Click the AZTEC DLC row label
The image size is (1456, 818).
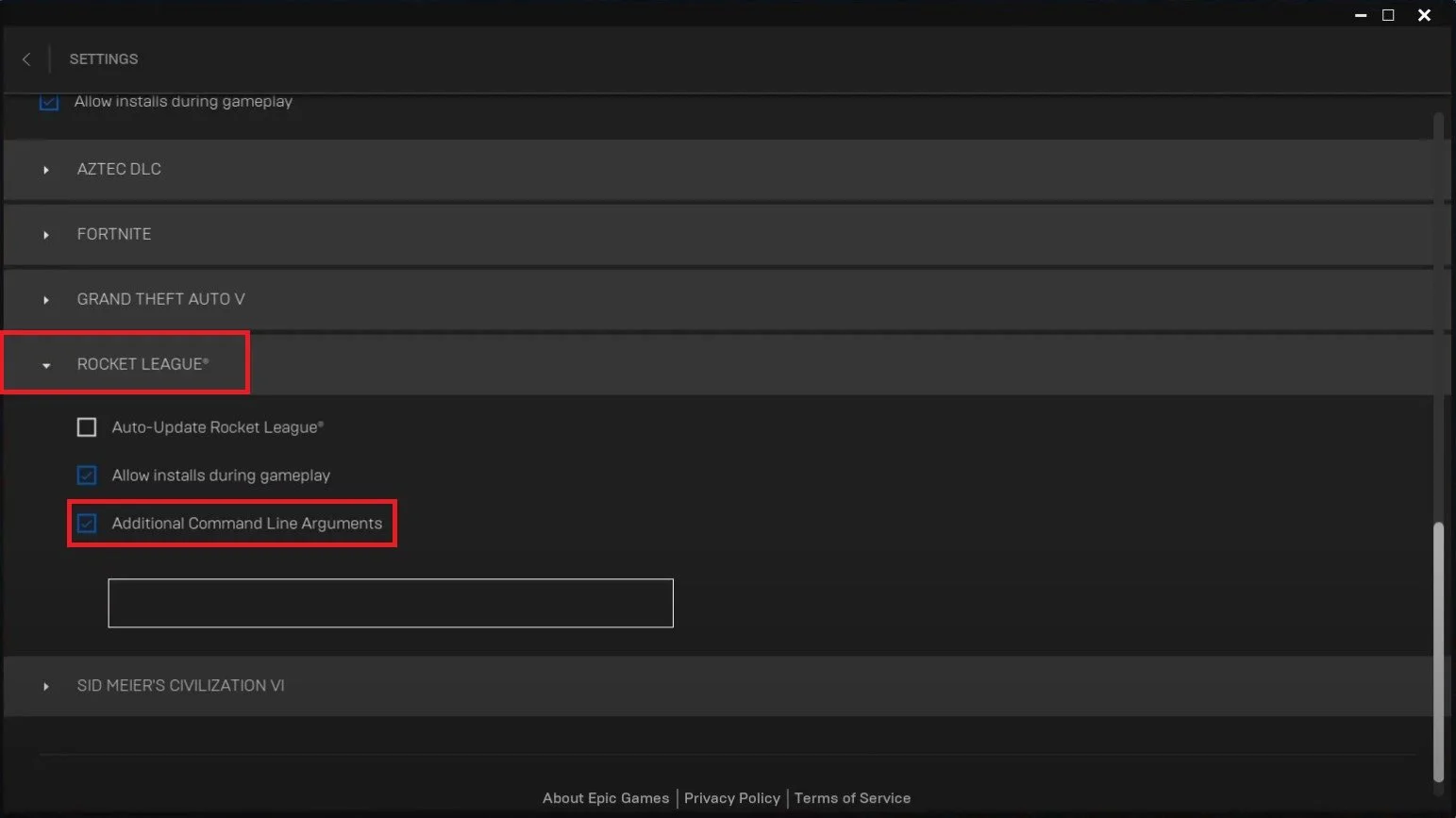coord(119,169)
